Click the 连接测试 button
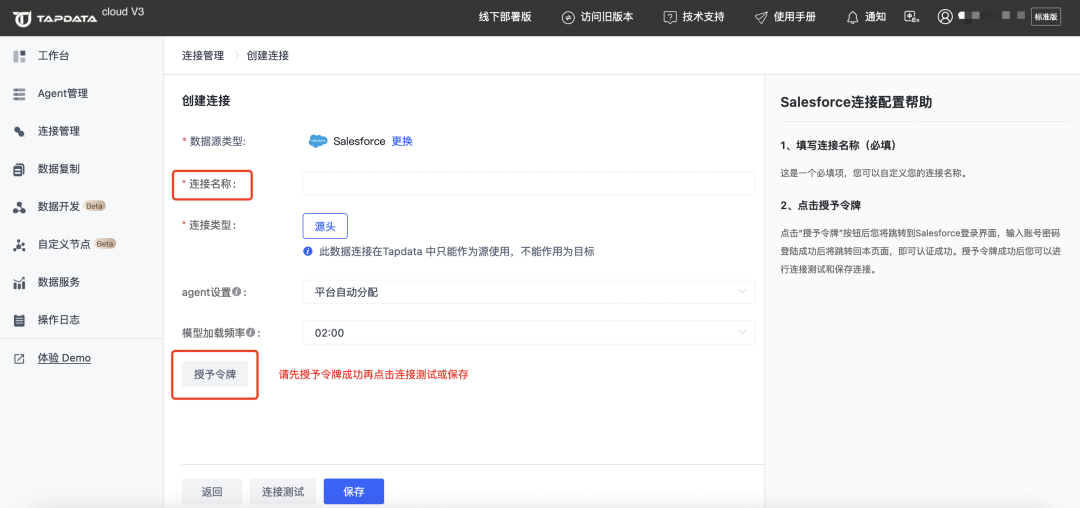 point(282,491)
